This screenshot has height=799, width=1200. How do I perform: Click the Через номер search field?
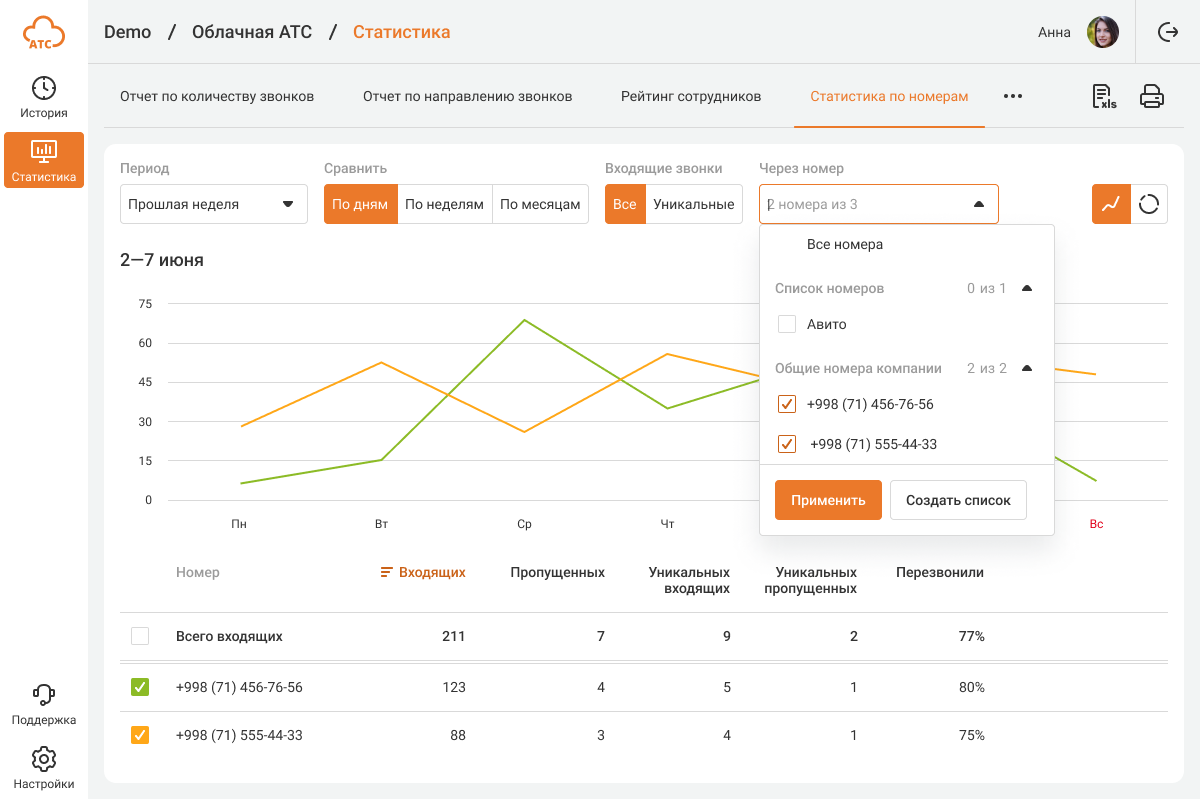[x=865, y=204]
